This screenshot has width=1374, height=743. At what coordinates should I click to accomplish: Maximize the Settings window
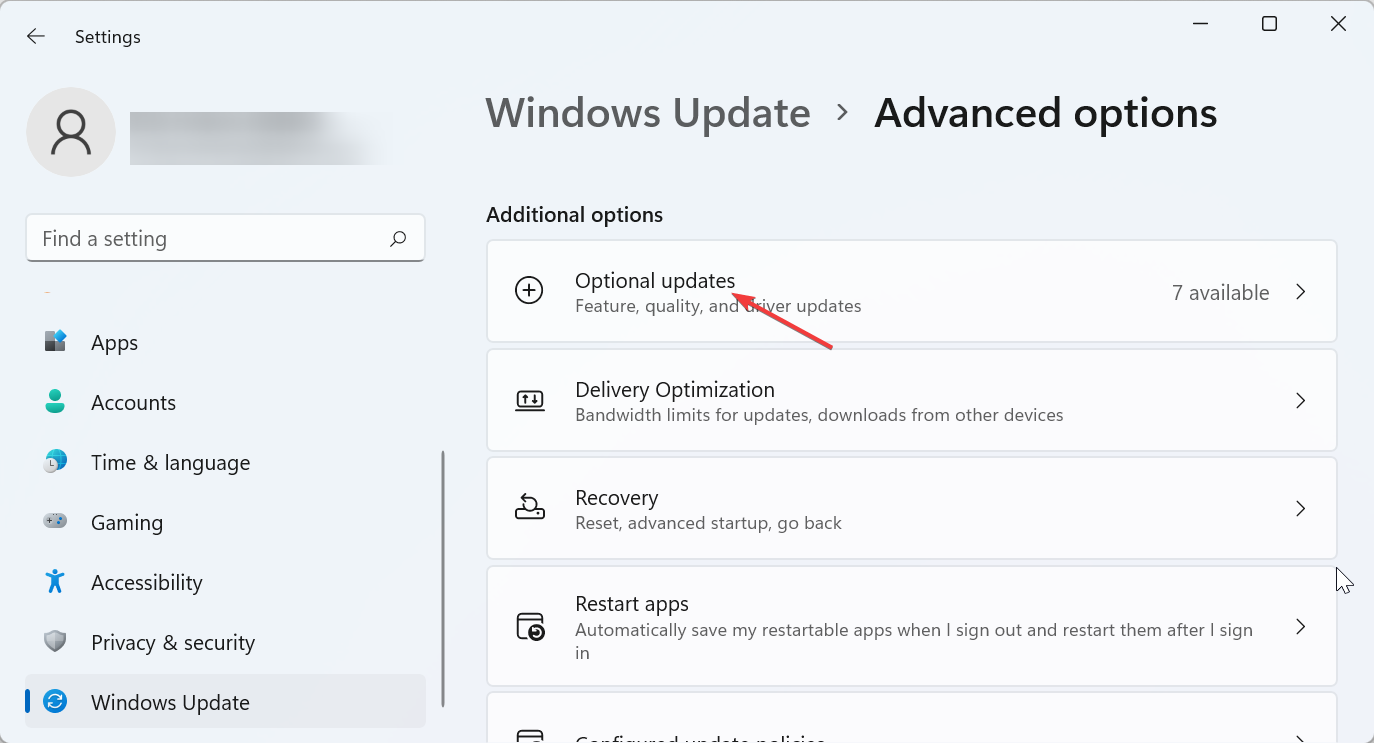[x=1269, y=24]
